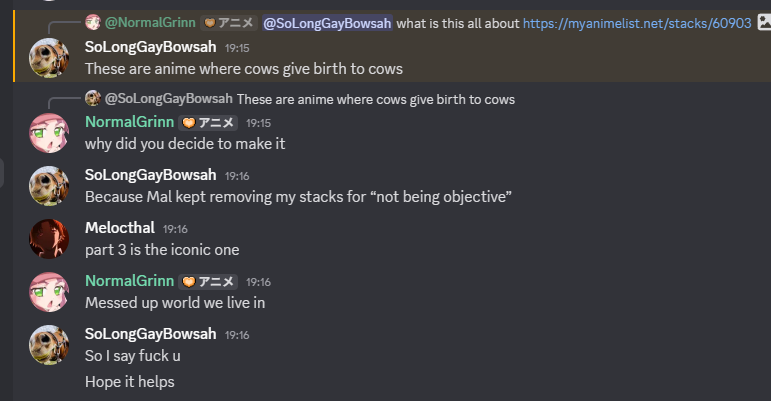
Task: Click the "part 3 is the iconic one" message
Action: pyautogui.click(x=162, y=249)
